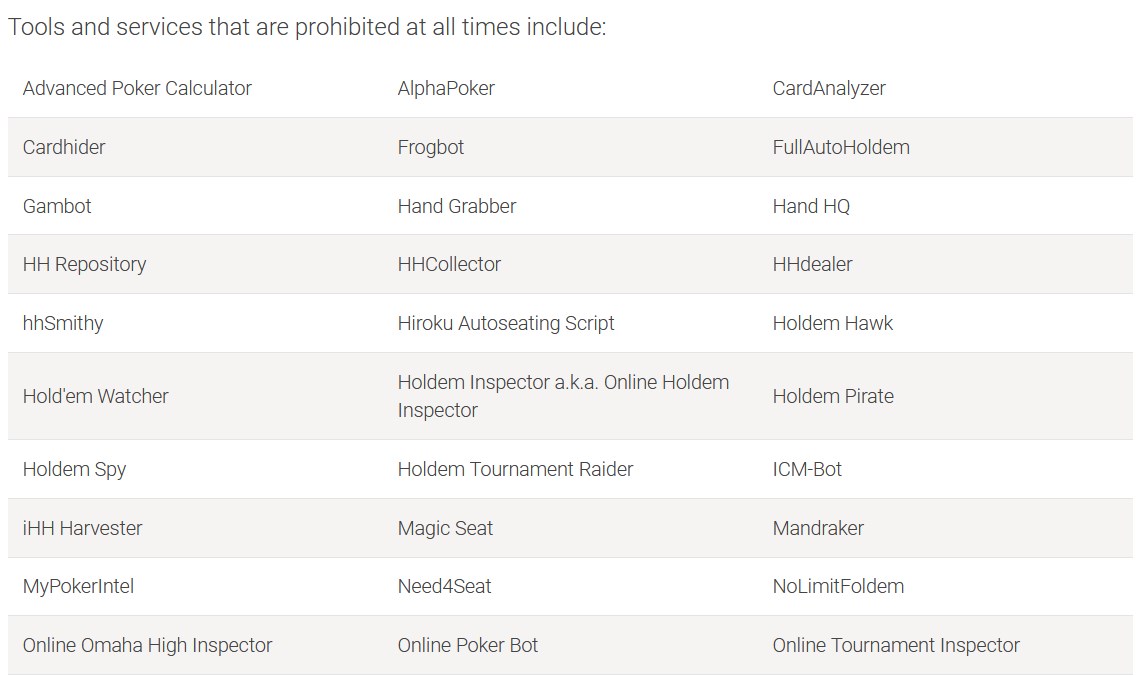Click the Frogbot text
This screenshot has width=1140, height=675.
(430, 148)
